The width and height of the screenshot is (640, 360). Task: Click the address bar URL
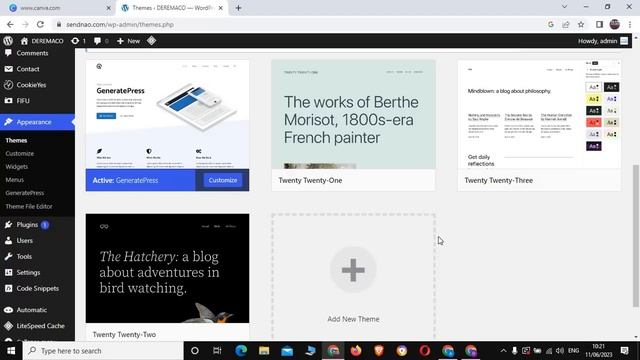[120, 24]
